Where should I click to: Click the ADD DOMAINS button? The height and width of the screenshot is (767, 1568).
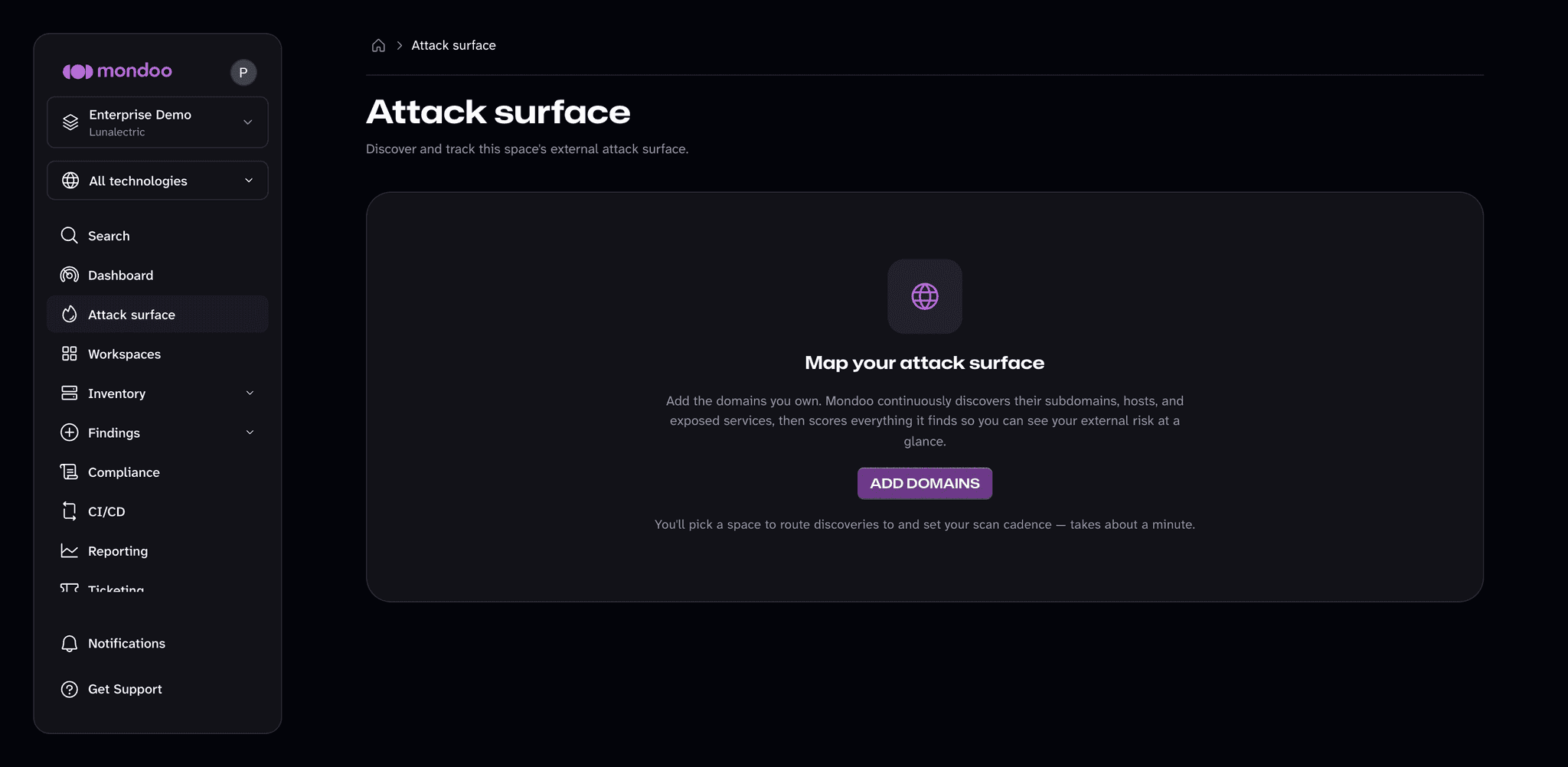point(925,484)
